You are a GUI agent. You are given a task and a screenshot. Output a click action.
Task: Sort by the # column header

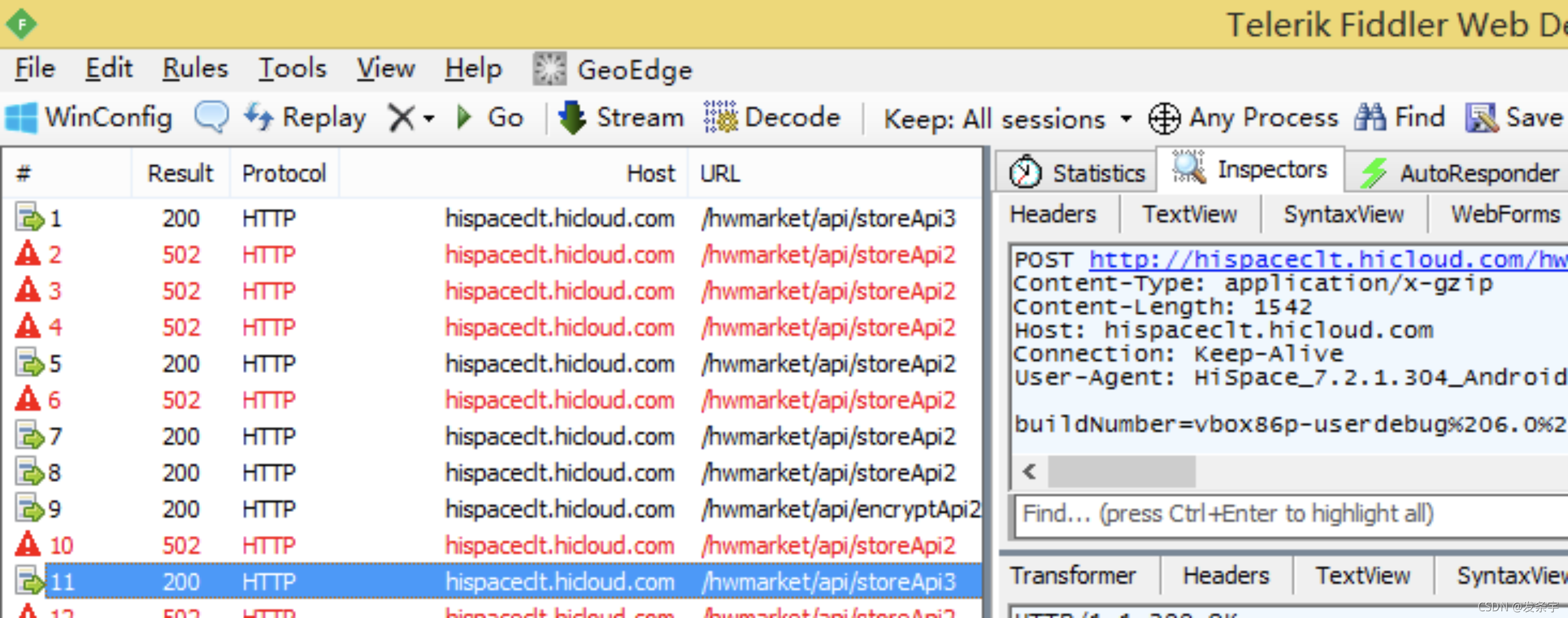coord(66,173)
